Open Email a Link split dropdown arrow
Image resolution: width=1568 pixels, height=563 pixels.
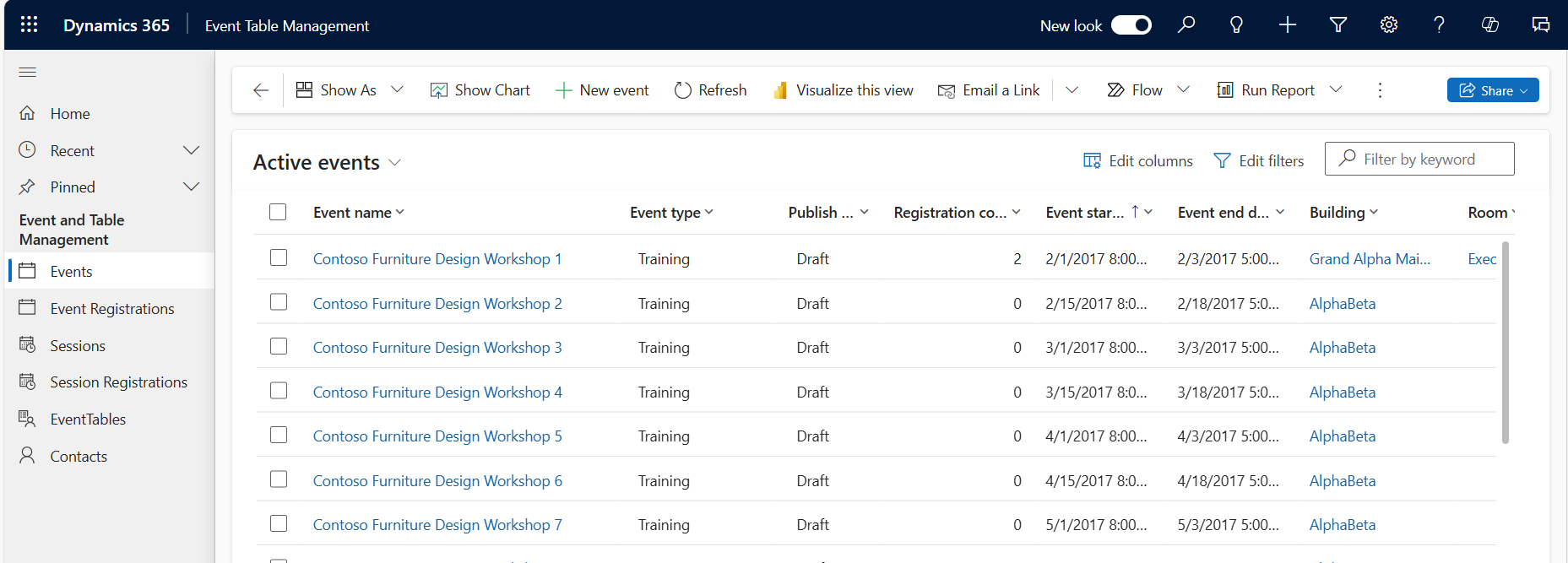(1072, 89)
